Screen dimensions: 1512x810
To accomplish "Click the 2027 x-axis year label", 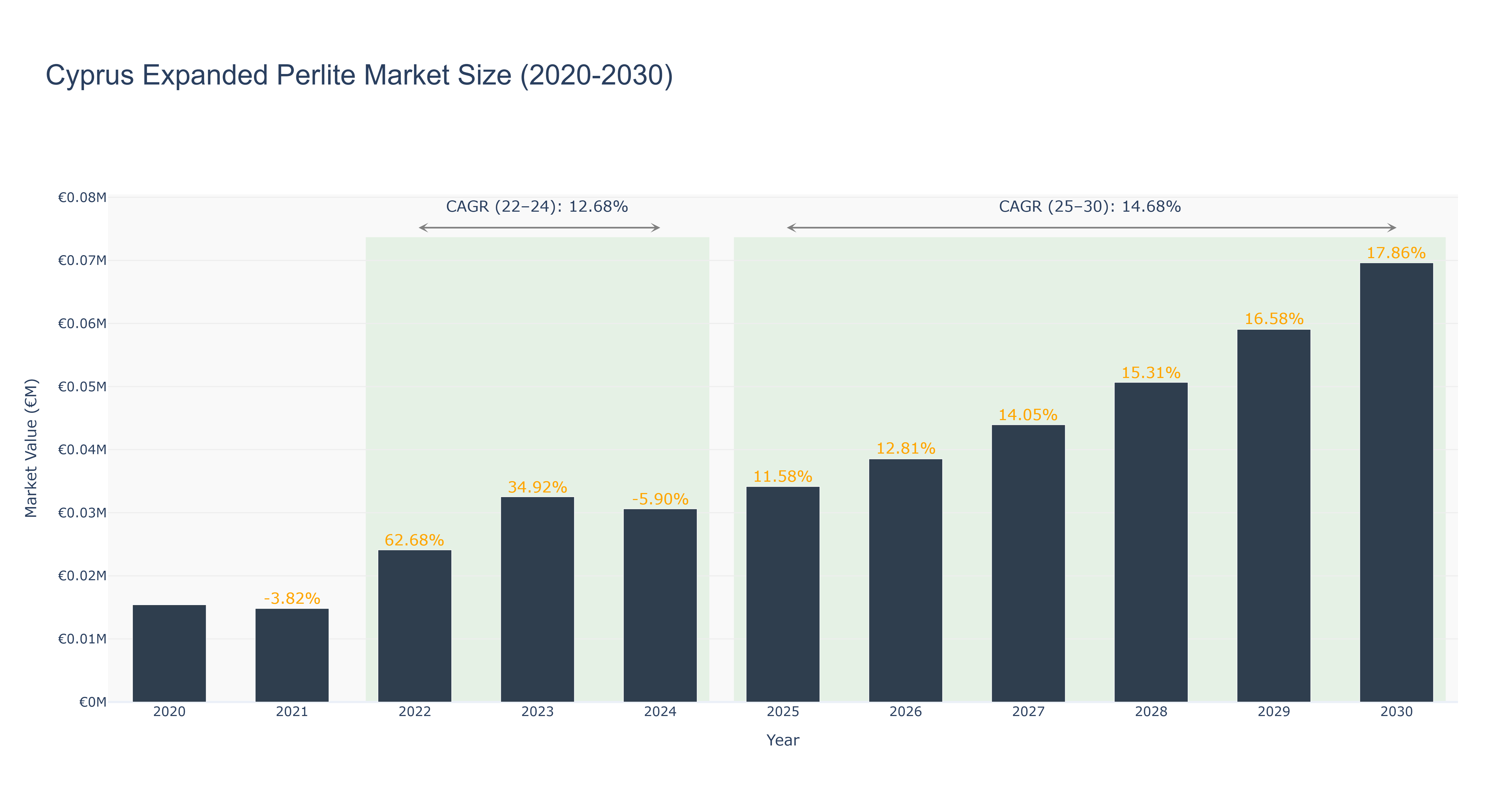I will coord(1028,712).
